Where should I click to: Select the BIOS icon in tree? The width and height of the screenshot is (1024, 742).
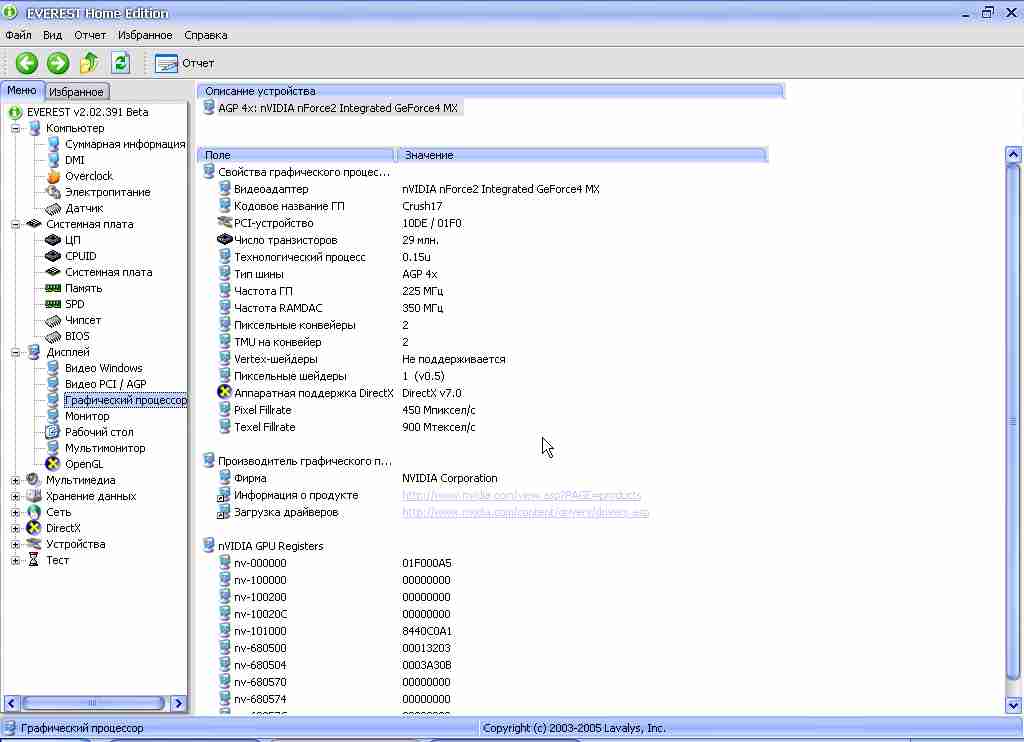pyautogui.click(x=53, y=336)
